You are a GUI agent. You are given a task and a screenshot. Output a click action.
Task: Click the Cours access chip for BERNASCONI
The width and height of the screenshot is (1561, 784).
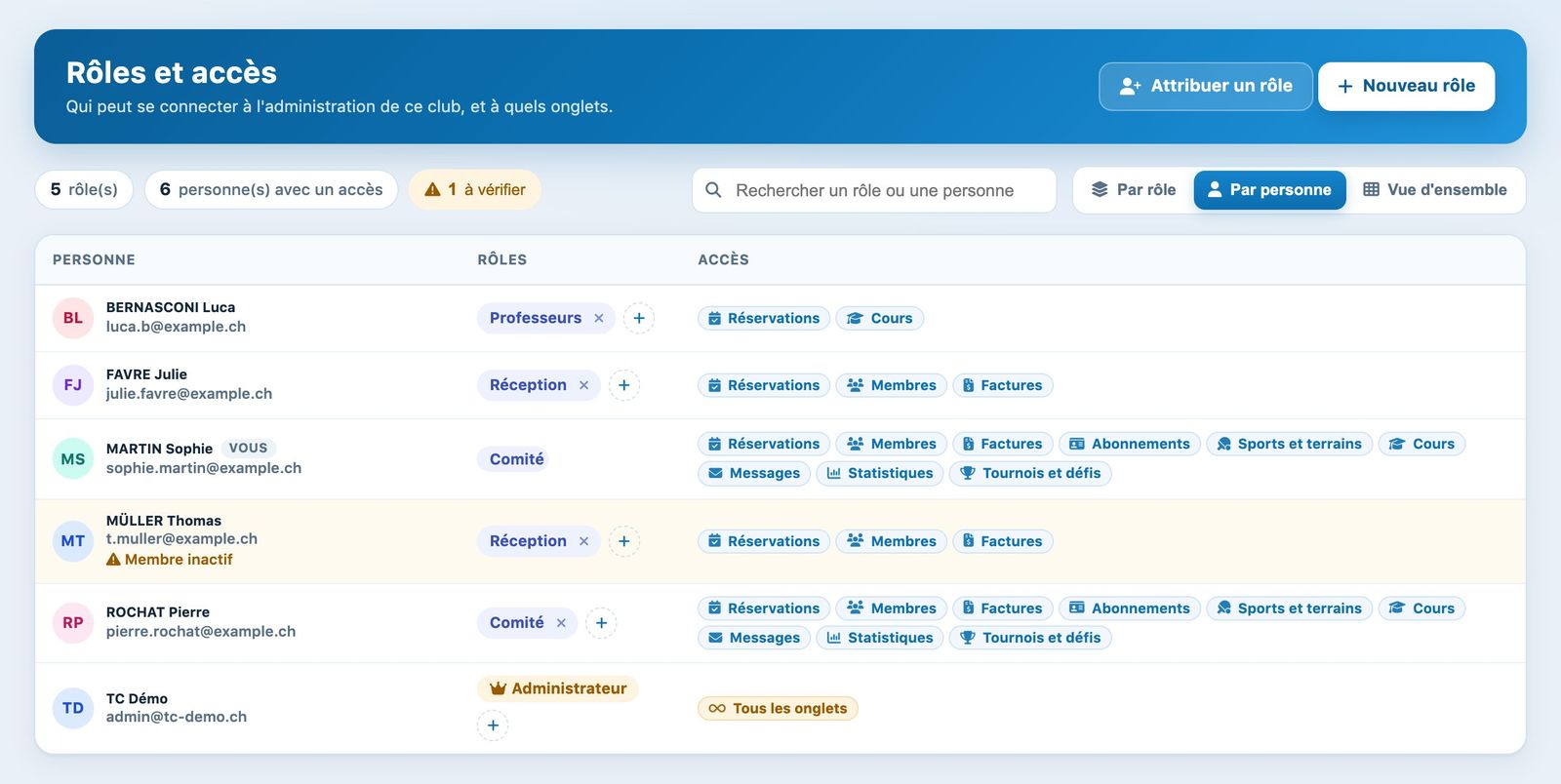coord(880,319)
